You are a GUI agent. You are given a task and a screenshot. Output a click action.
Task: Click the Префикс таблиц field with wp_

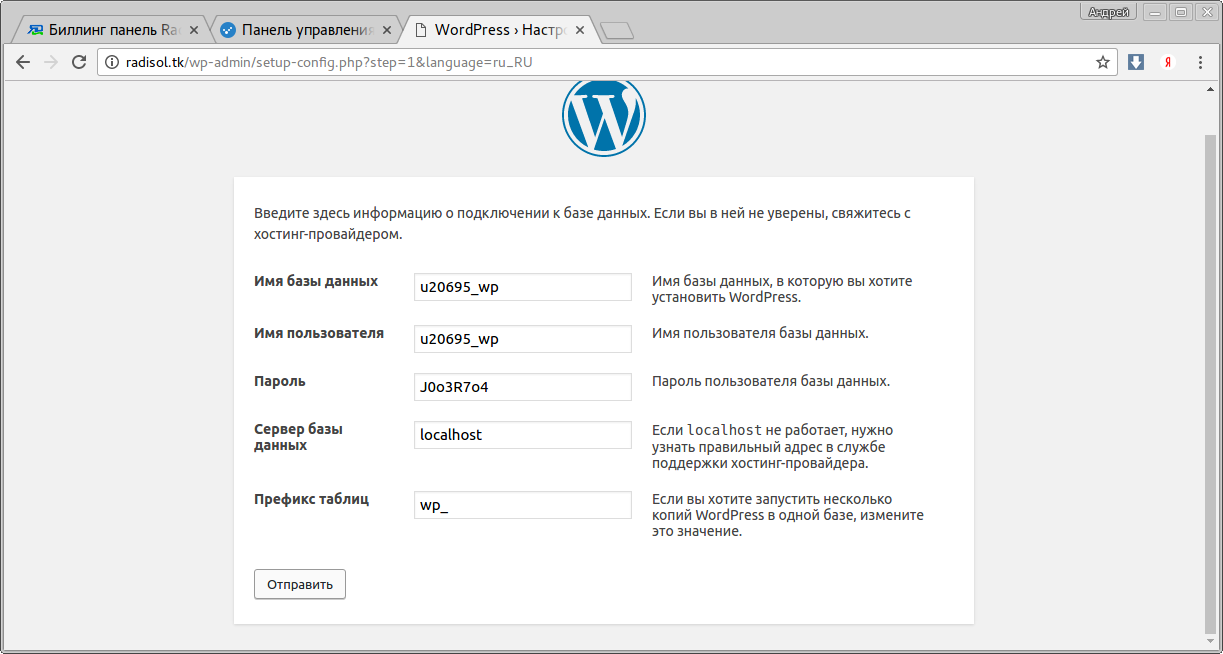pos(523,505)
